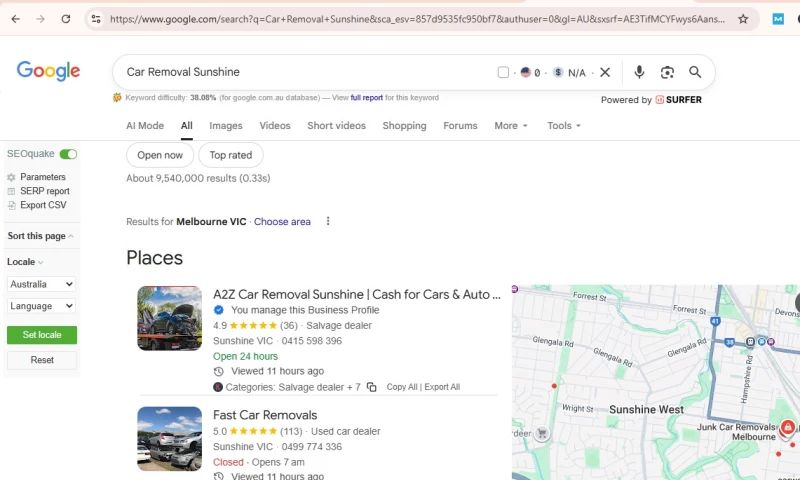The width and height of the screenshot is (800, 480).
Task: Open A2Z Car Removal Sunshine thumbnail
Action: coord(169,318)
